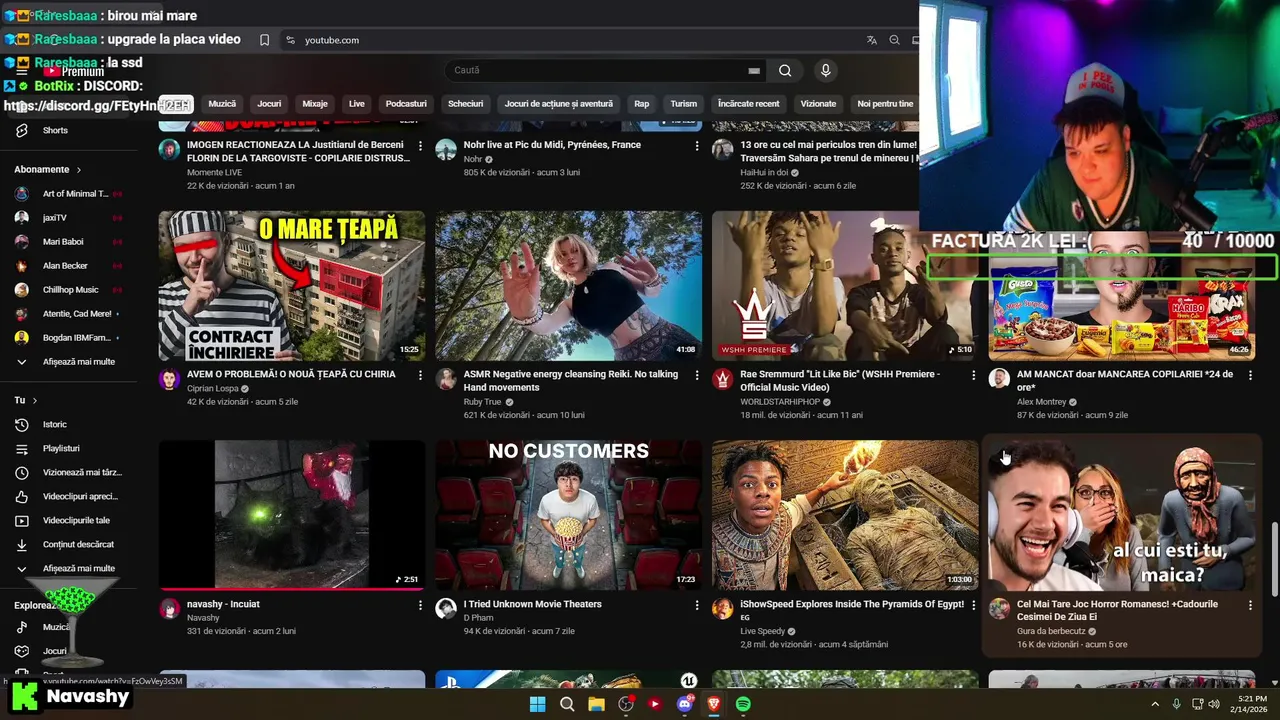The height and width of the screenshot is (720, 1280).
Task: Expand the Abonamente section arrow
Action: pos(79,170)
